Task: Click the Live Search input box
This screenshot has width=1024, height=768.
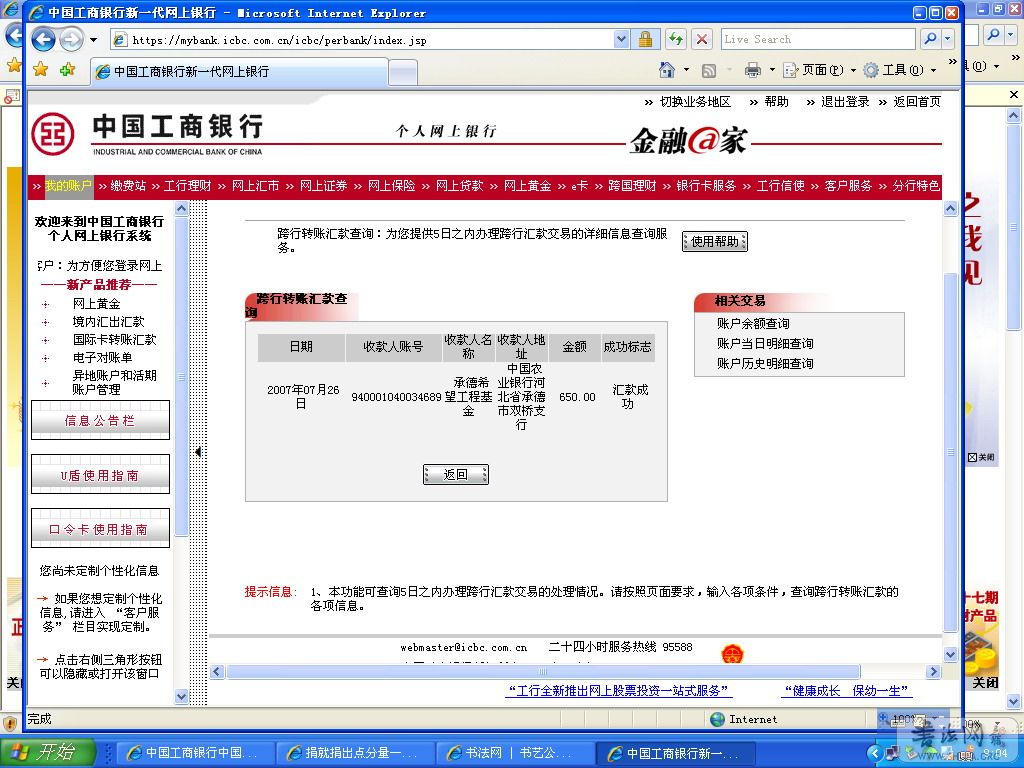Action: pyautogui.click(x=818, y=39)
